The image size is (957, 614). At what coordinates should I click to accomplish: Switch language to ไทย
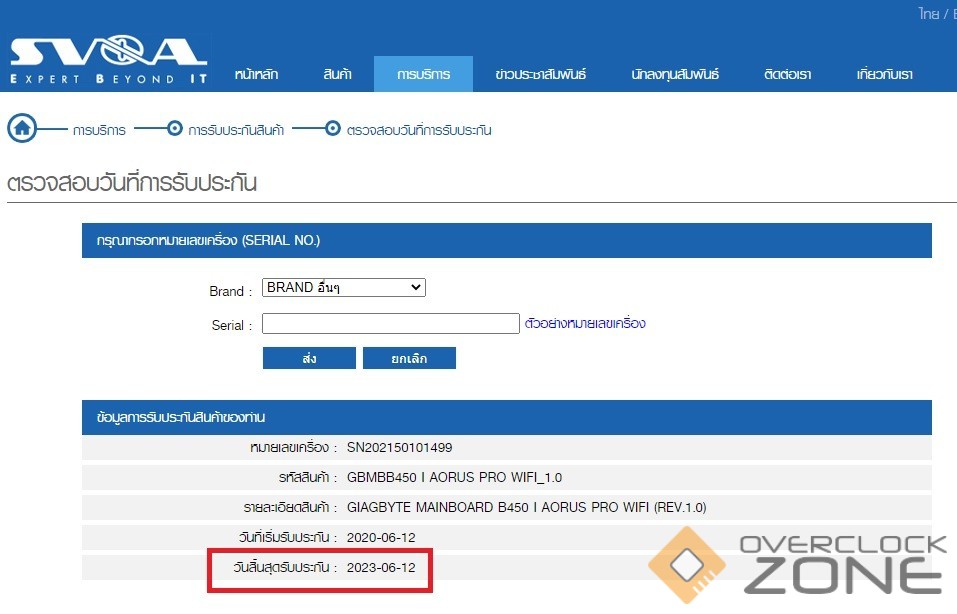click(928, 13)
